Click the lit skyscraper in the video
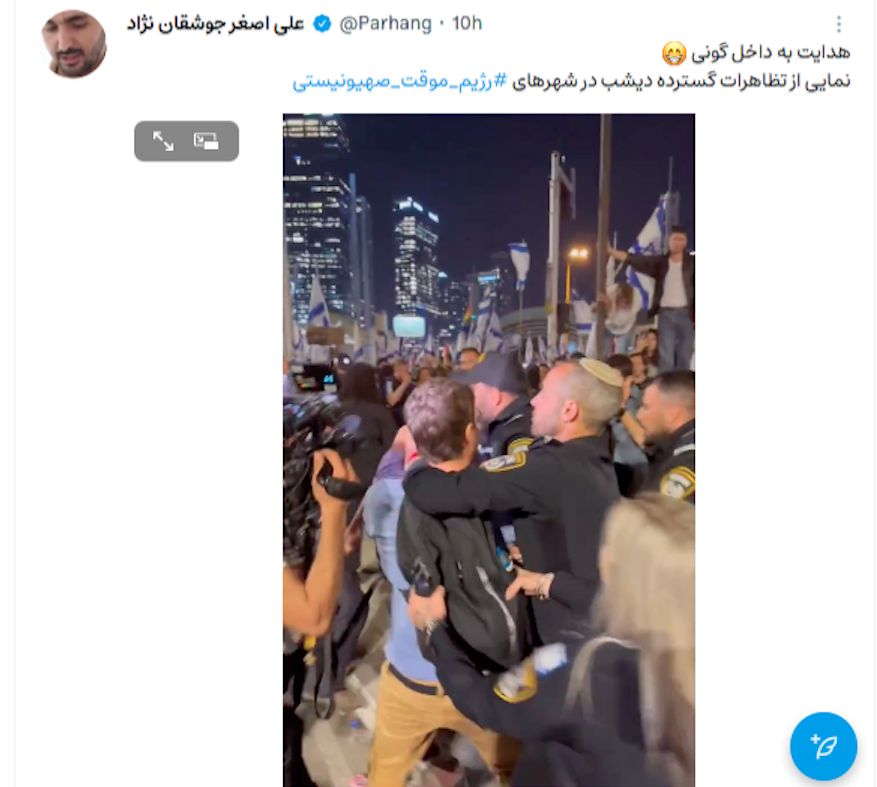Screen dimensions: 877x787 [x=416, y=255]
